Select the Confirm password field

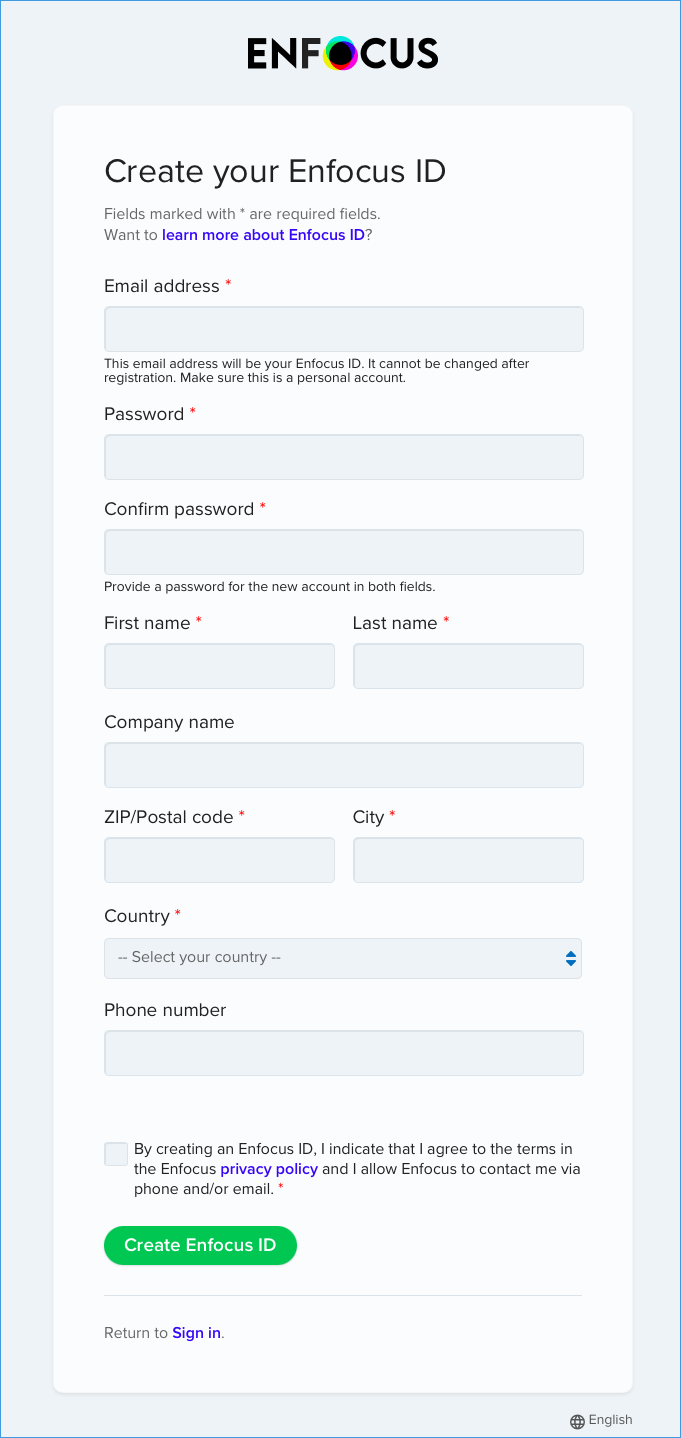[343, 552]
